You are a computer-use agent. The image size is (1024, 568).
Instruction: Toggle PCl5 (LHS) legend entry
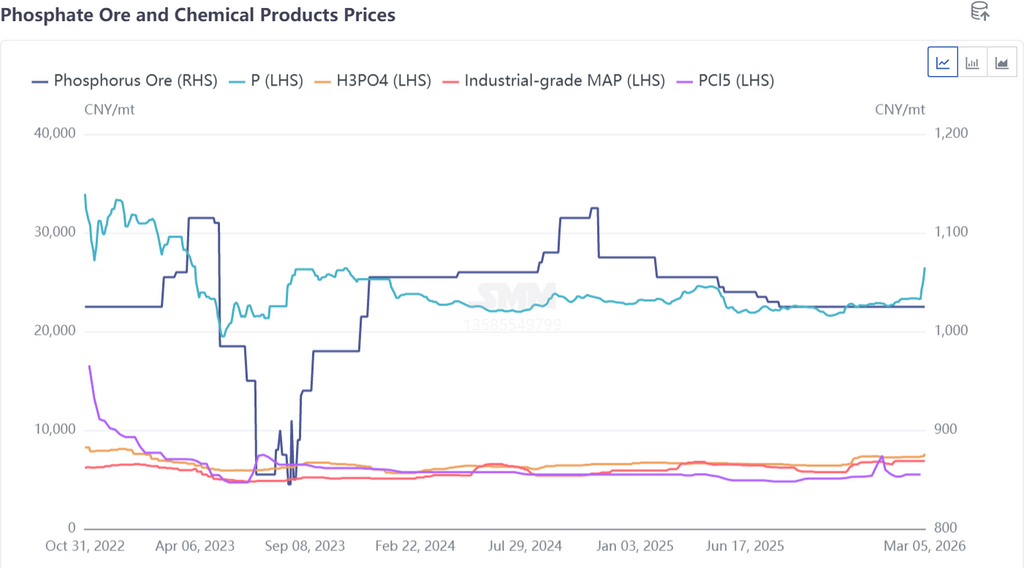coord(726,81)
